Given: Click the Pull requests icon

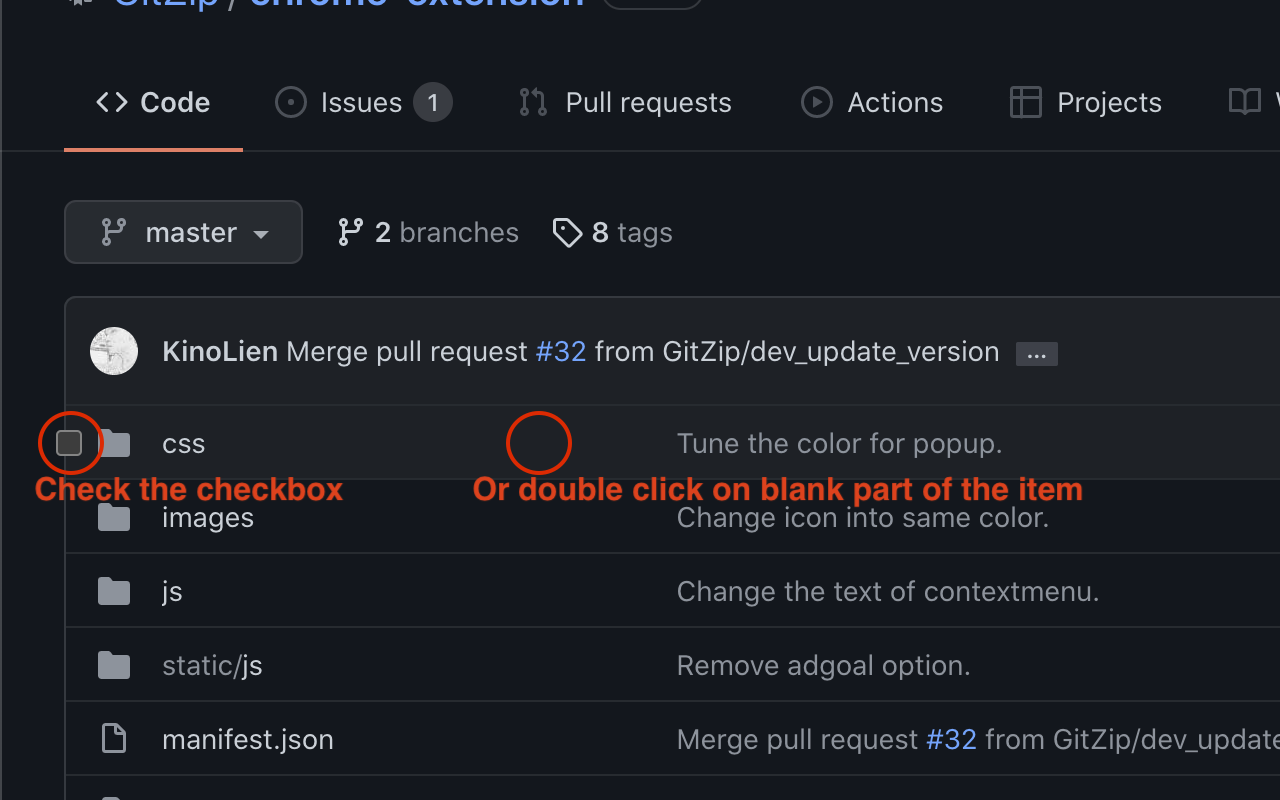Looking at the screenshot, I should [531, 101].
